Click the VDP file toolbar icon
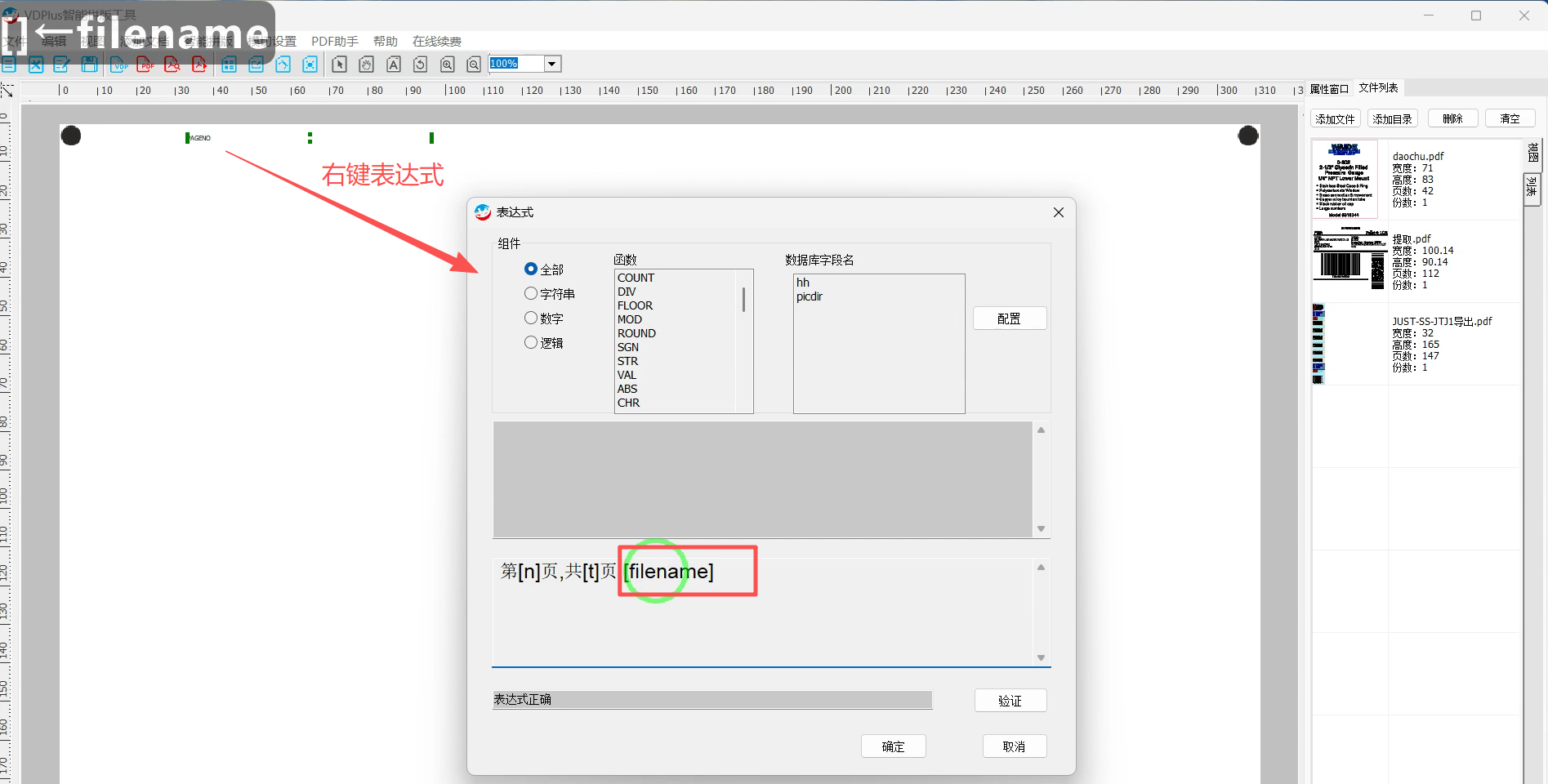Image resolution: width=1548 pixels, height=784 pixels. tap(119, 65)
